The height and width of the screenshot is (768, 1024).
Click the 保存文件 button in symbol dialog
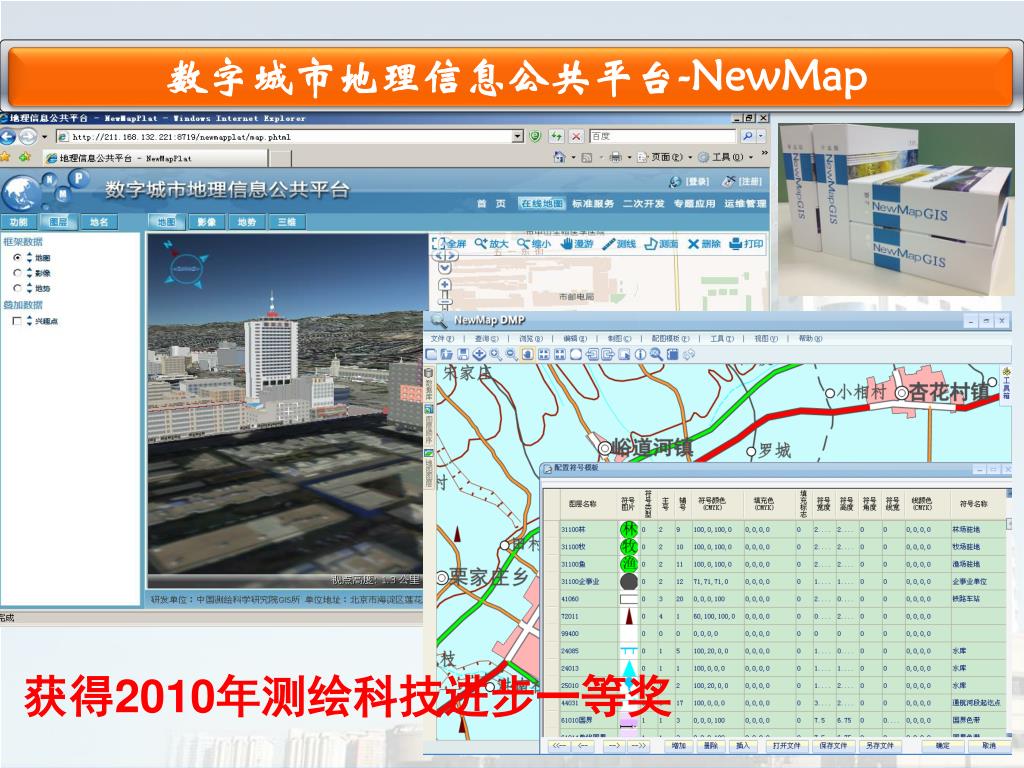pyautogui.click(x=833, y=745)
